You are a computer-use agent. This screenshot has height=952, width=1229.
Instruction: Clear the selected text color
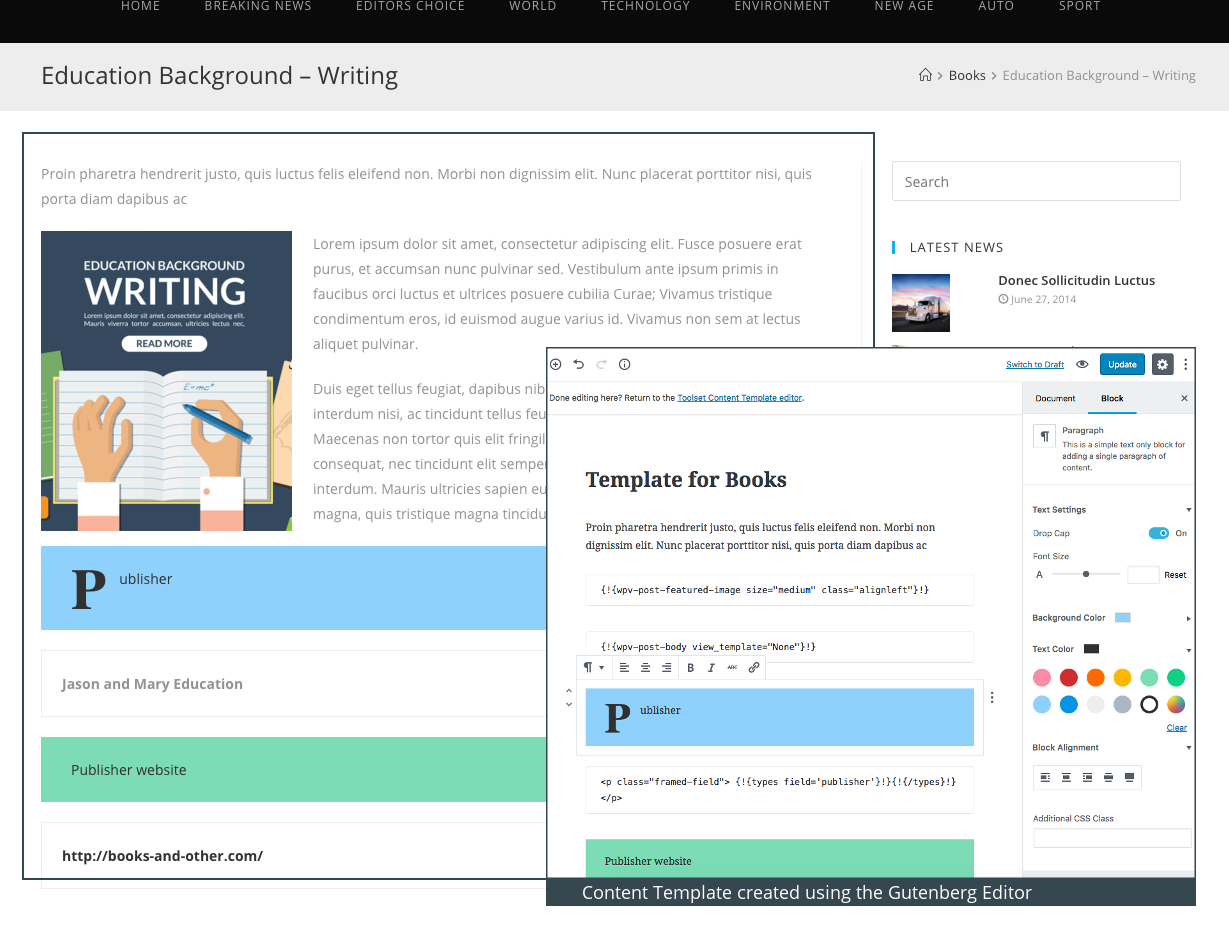(x=1177, y=728)
